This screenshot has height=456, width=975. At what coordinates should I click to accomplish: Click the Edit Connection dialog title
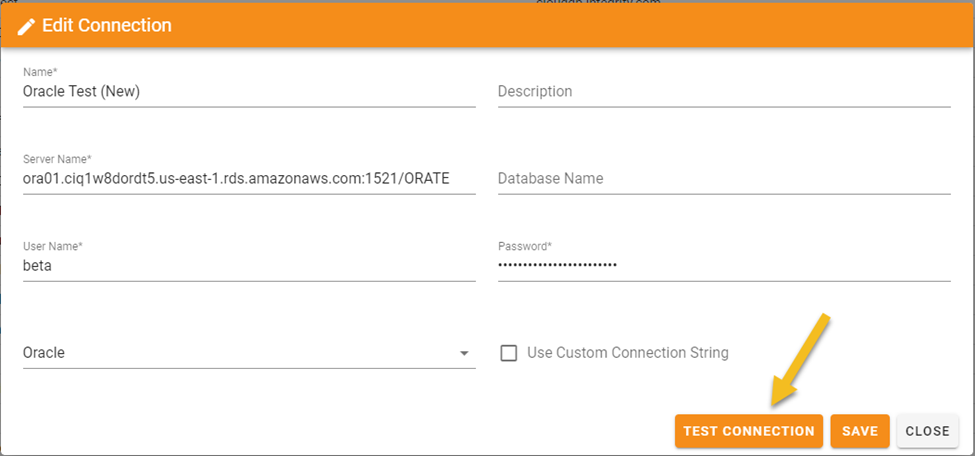tap(106, 26)
